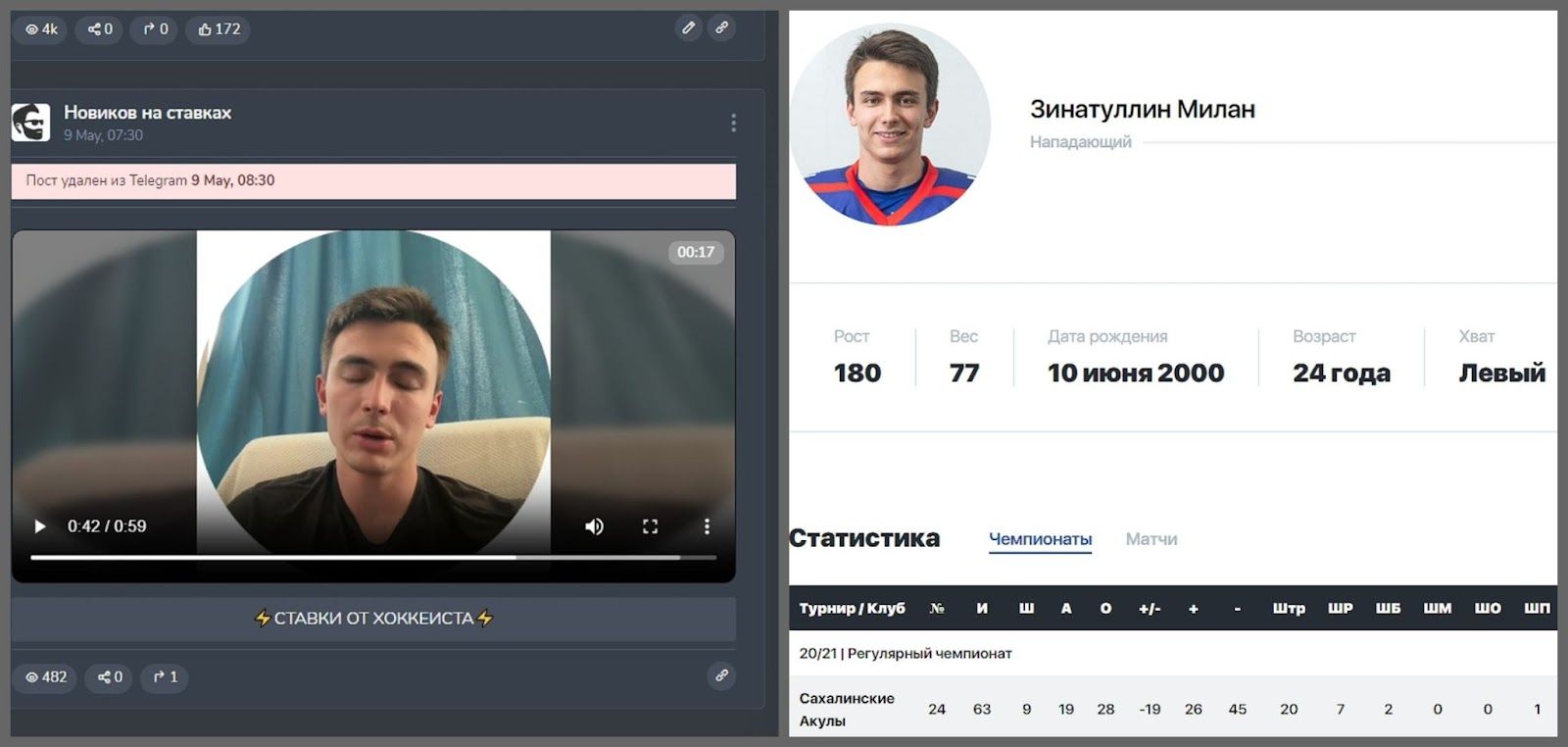1568x747 pixels.
Task: Click the grip value Левый
Action: pos(1501,373)
